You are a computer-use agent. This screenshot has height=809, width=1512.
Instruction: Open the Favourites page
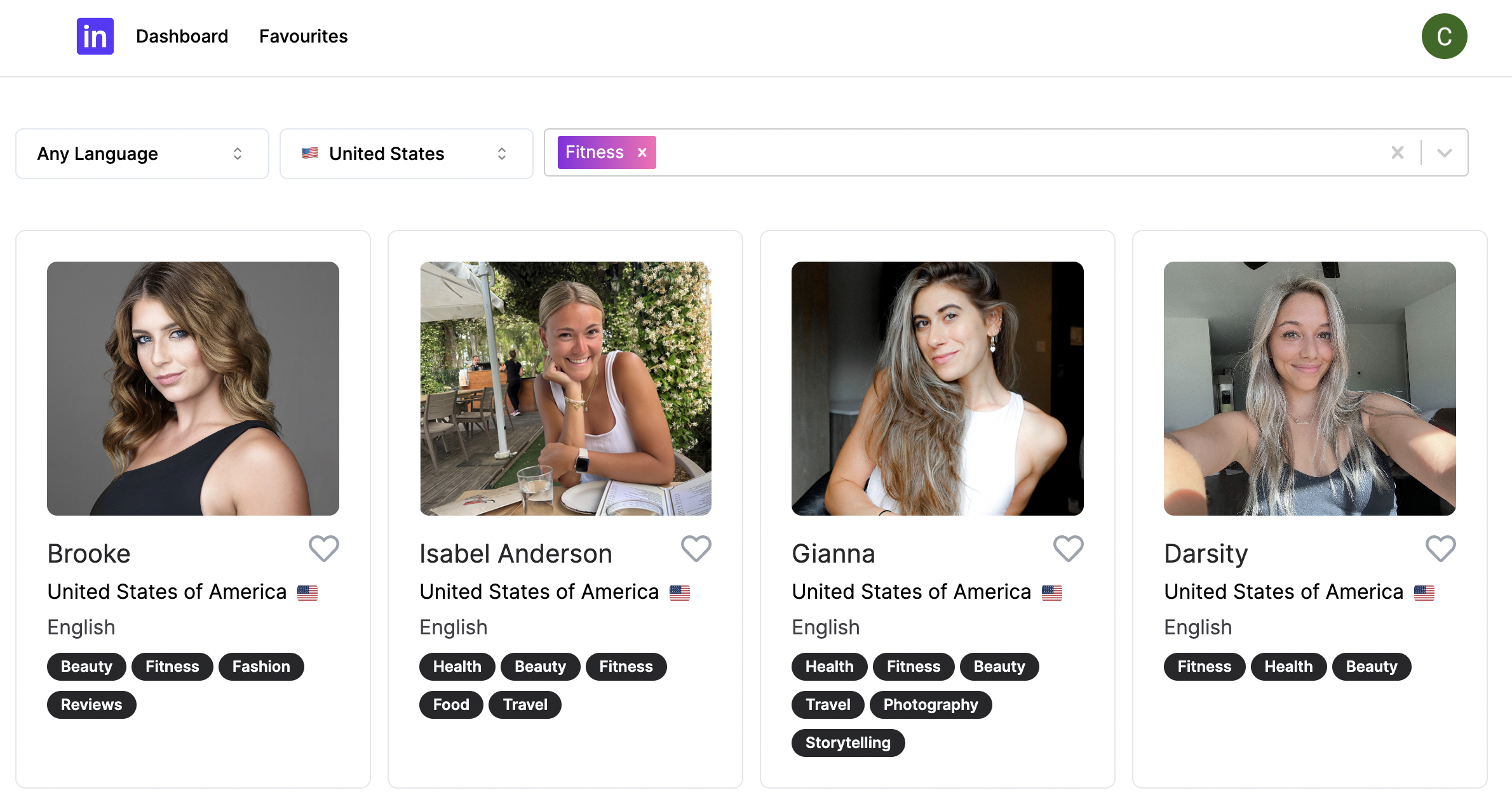[304, 36]
